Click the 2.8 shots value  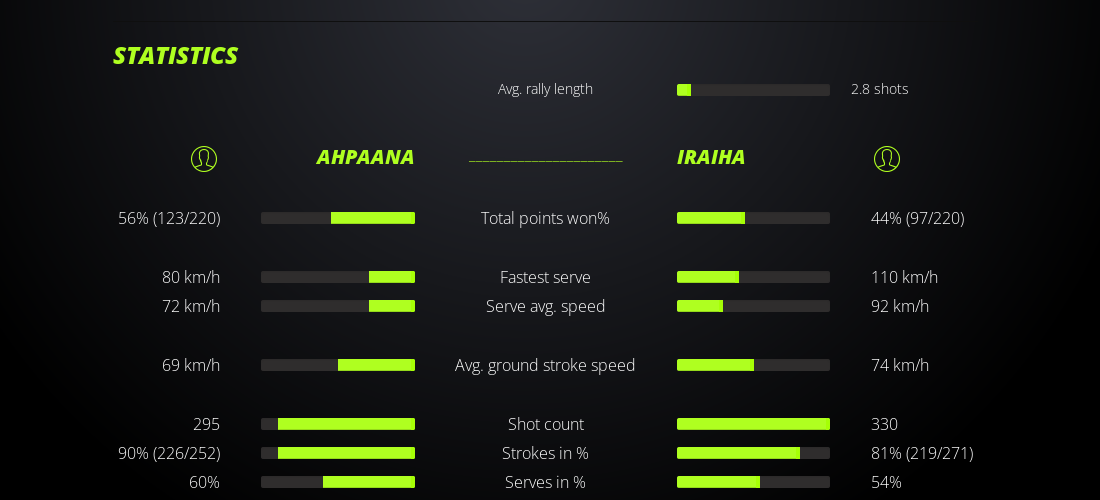(879, 89)
